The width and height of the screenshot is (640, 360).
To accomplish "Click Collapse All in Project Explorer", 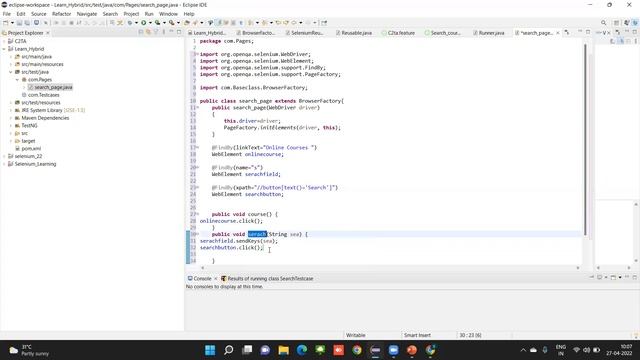I will 141,32.
